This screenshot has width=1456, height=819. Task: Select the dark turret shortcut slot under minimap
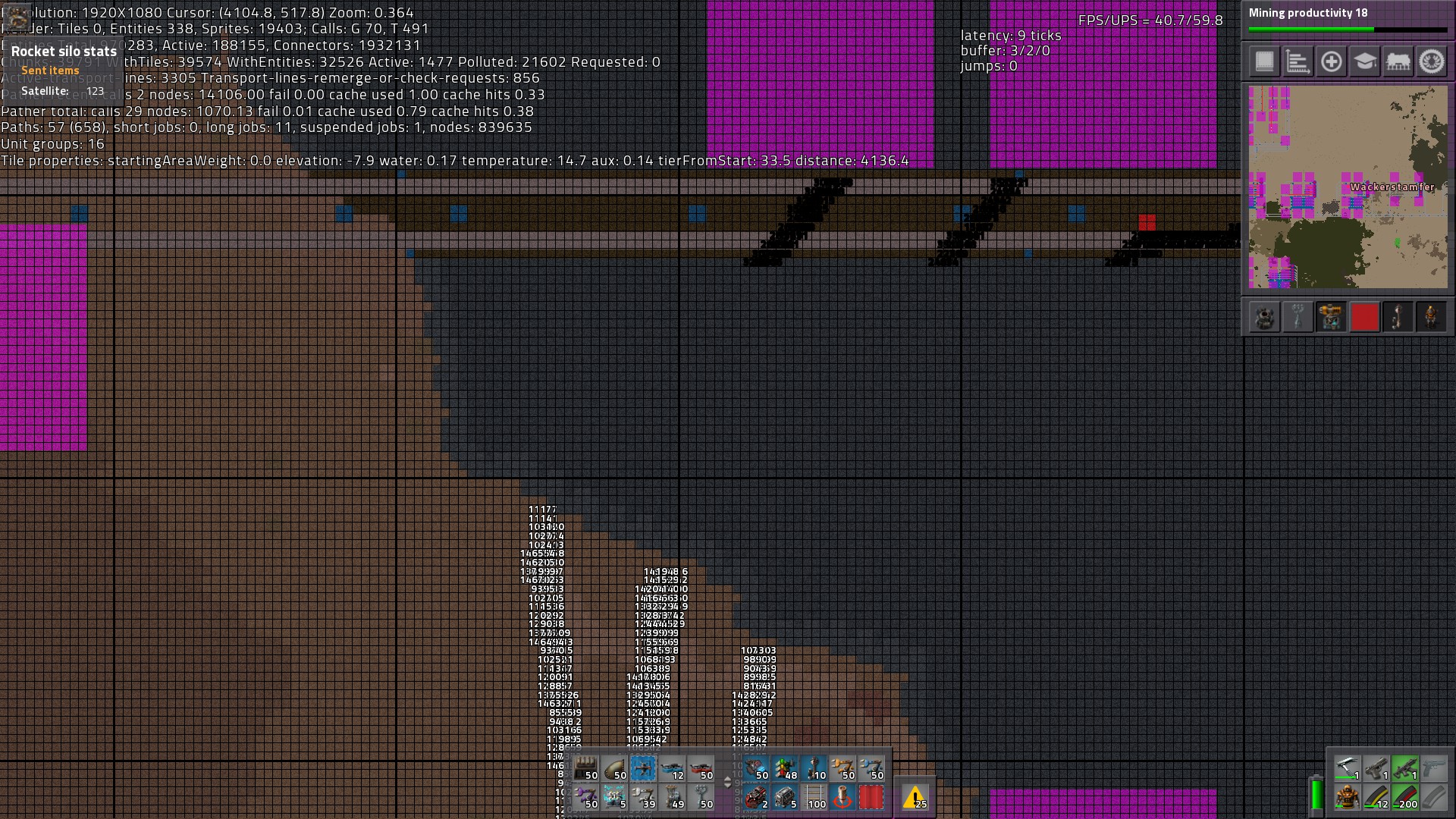pos(1264,317)
